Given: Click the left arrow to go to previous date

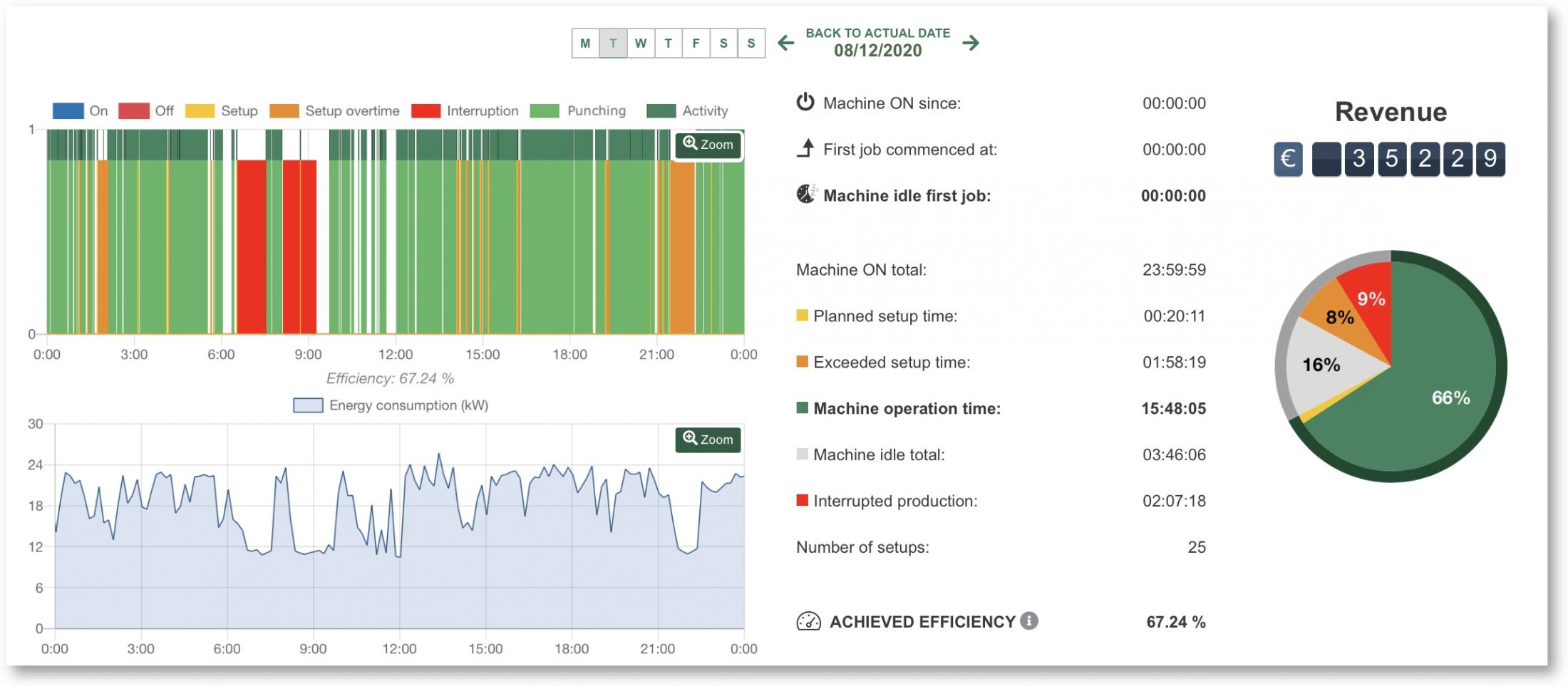Looking at the screenshot, I should tap(785, 43).
